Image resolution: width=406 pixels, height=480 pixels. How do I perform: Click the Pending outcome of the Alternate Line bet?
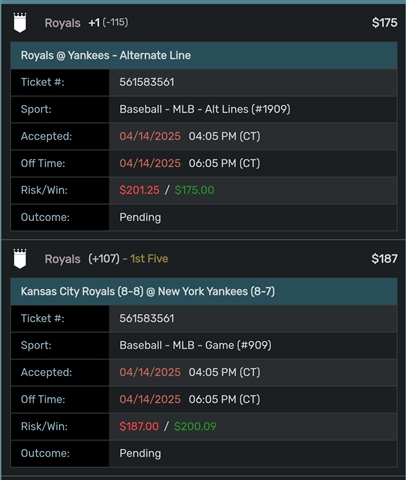[x=140, y=217]
